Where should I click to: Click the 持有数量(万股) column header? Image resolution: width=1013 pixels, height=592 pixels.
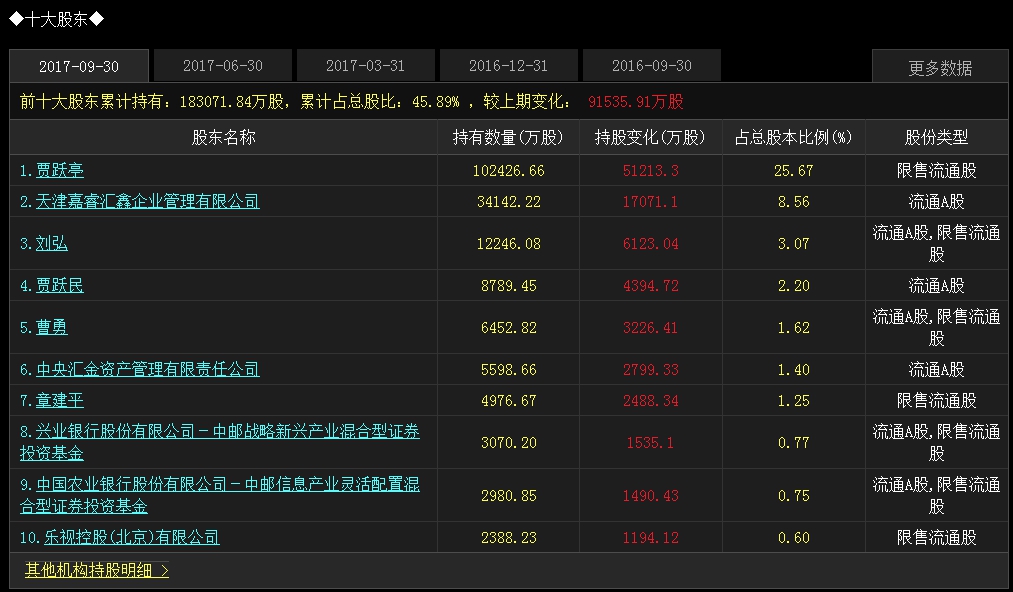coord(508,138)
